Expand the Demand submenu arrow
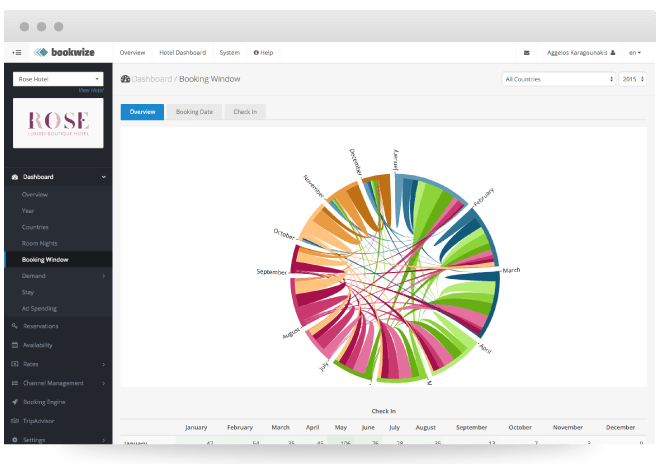 click(x=104, y=276)
